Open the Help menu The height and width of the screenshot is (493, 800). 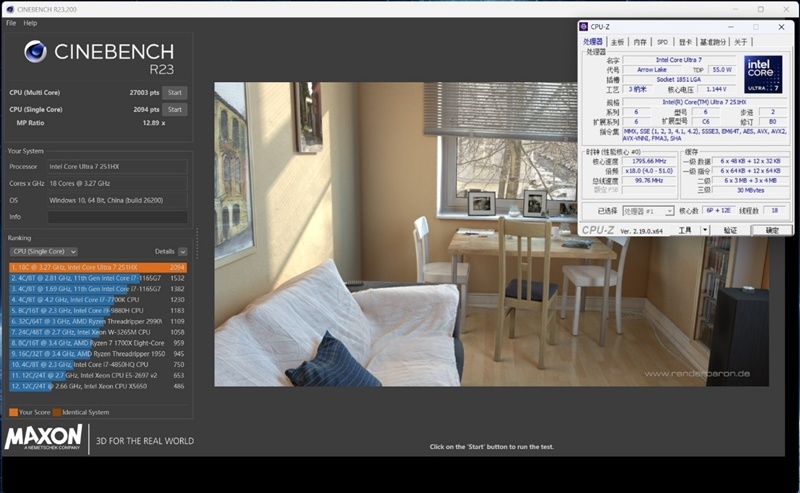pyautogui.click(x=30, y=23)
